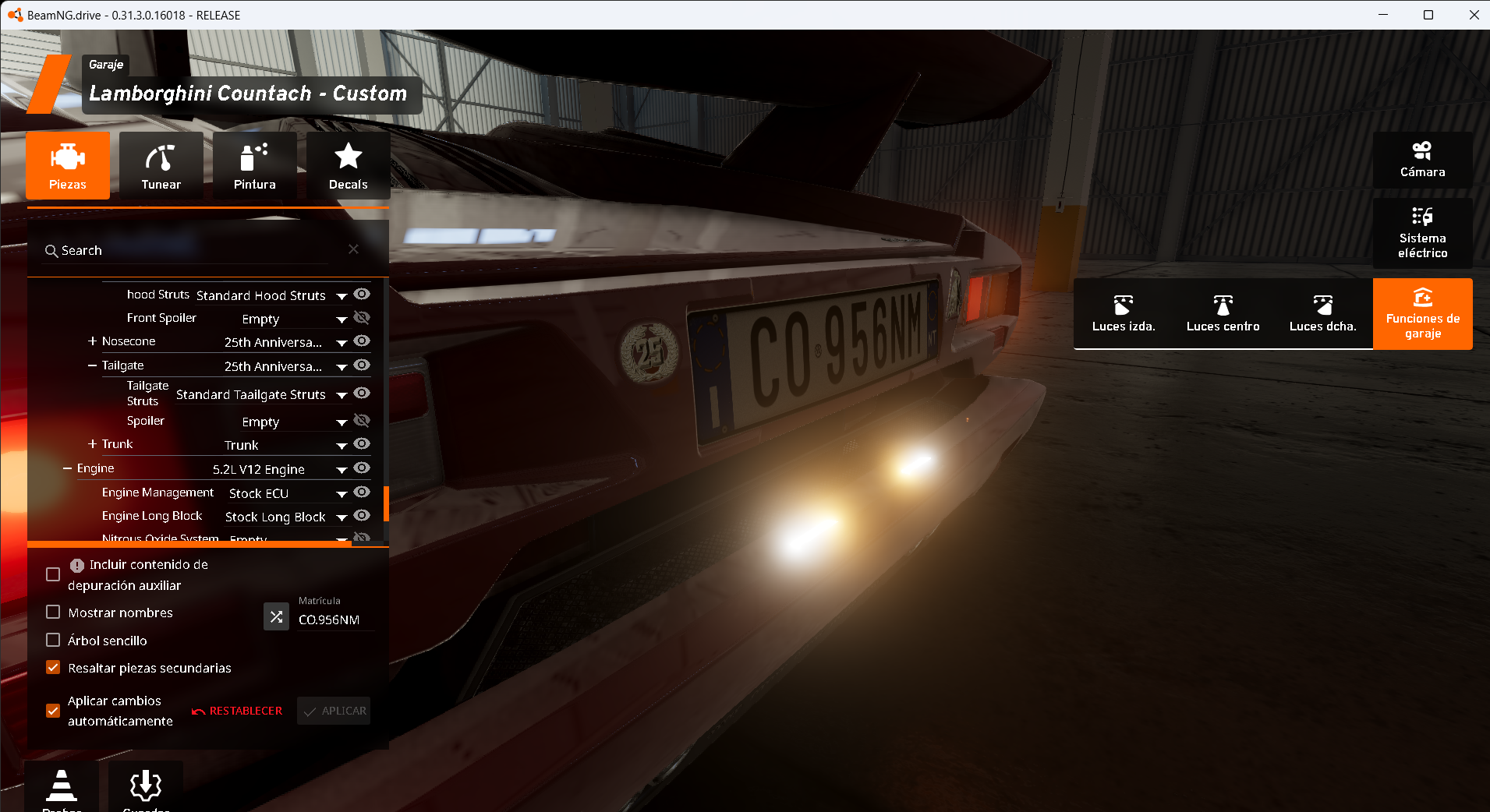Clear the parts search with the X

pos(353,249)
